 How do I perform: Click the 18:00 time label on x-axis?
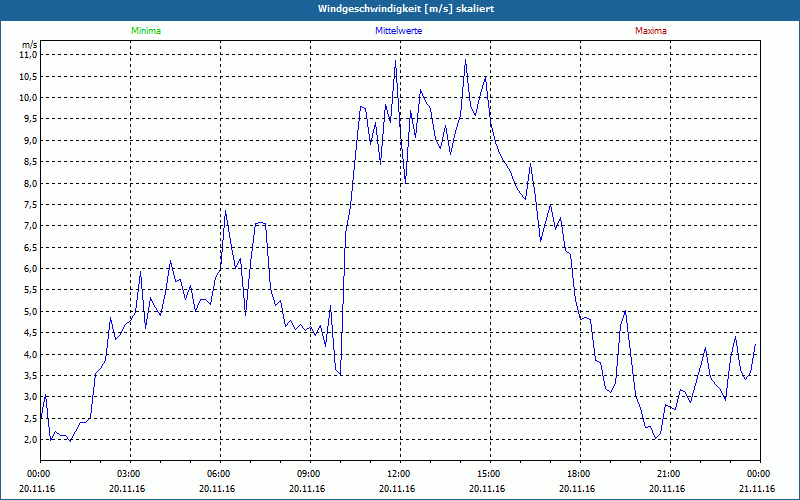click(580, 474)
